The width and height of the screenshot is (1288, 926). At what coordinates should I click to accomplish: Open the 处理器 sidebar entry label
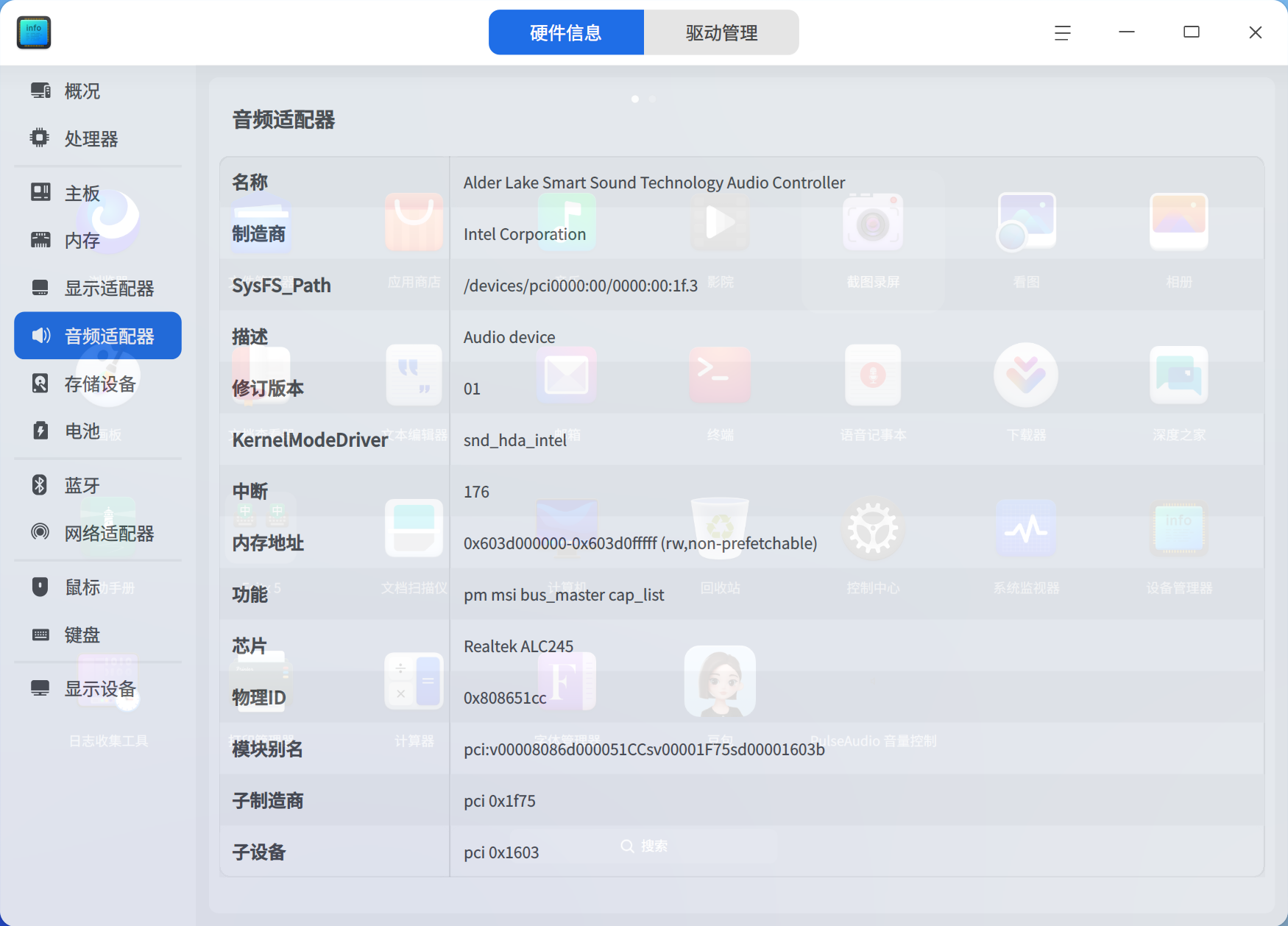[x=91, y=138]
